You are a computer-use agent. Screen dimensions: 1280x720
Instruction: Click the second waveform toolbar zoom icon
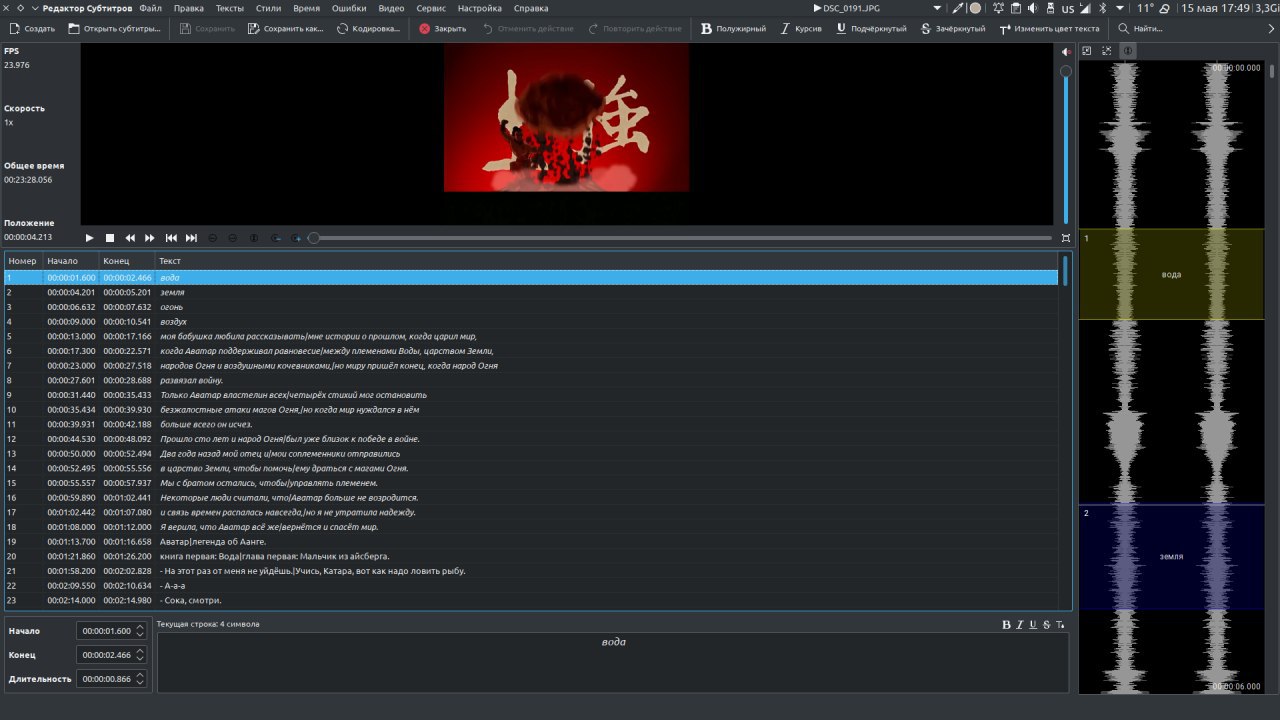(x=1107, y=50)
